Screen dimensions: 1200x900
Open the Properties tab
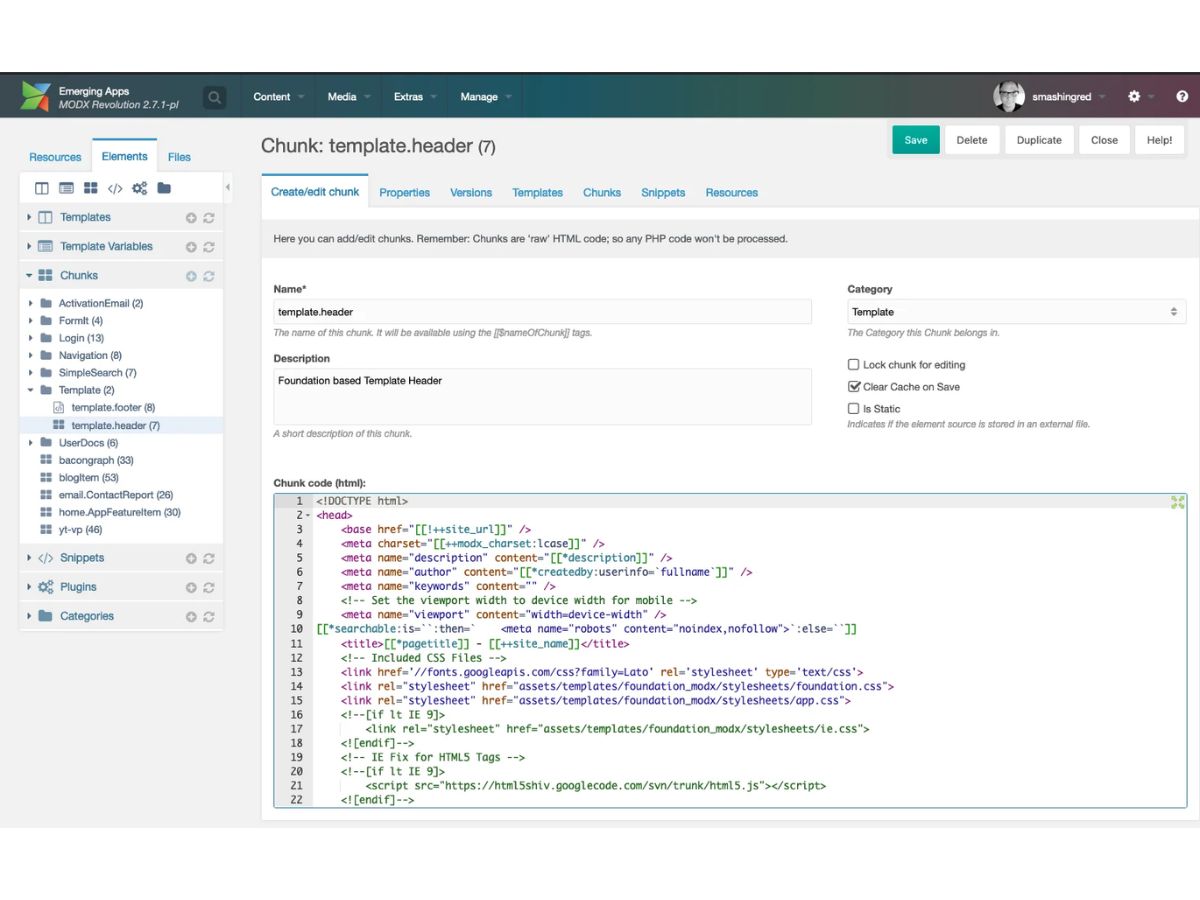pos(404,192)
